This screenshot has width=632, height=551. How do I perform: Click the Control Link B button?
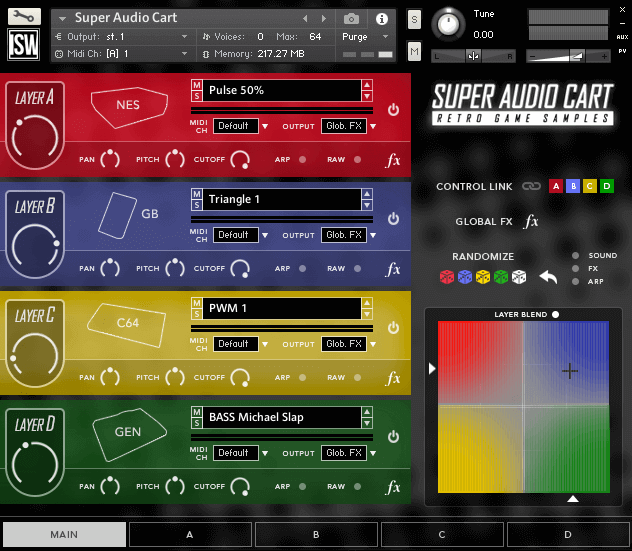coord(573,186)
